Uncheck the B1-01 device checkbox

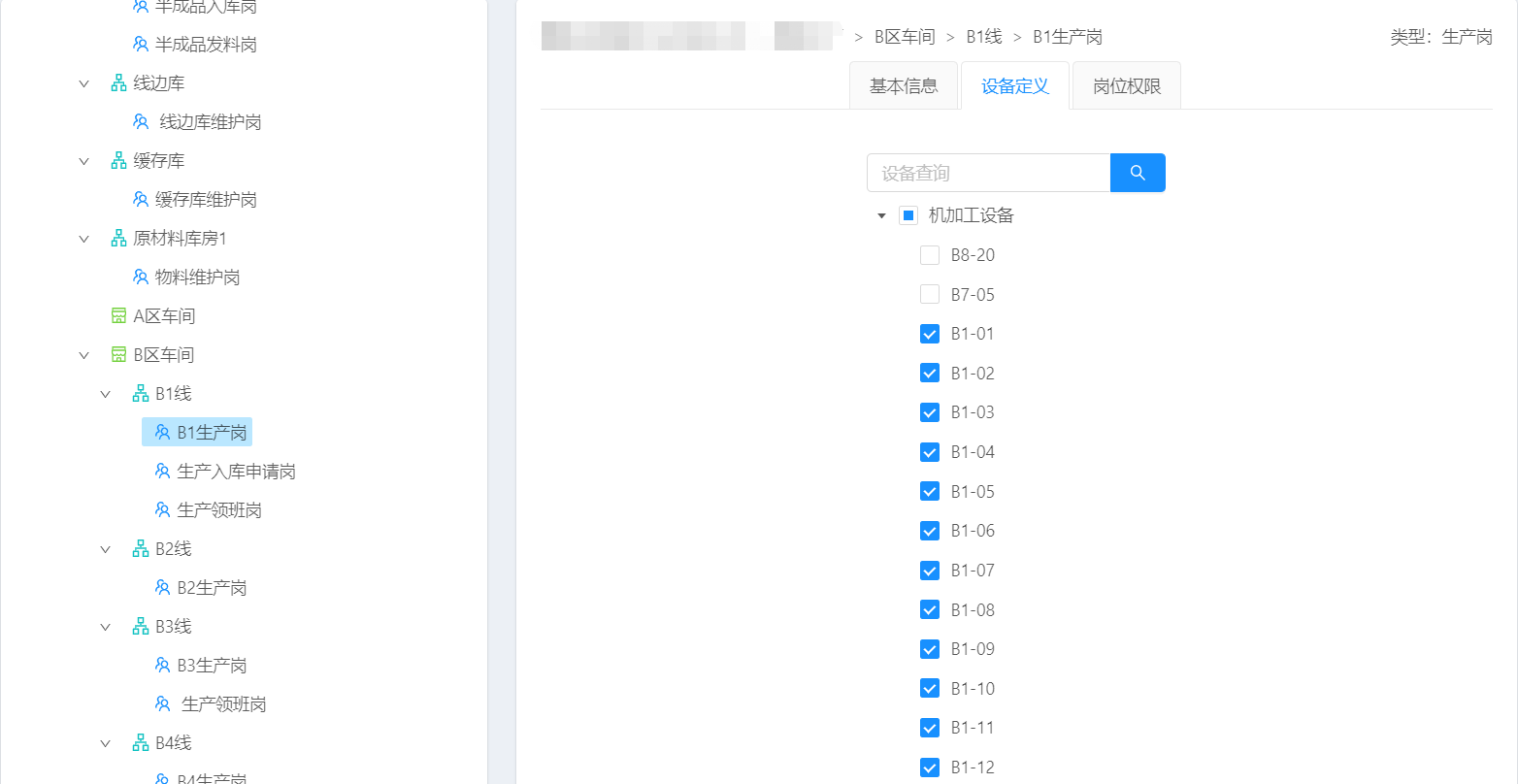tap(930, 334)
